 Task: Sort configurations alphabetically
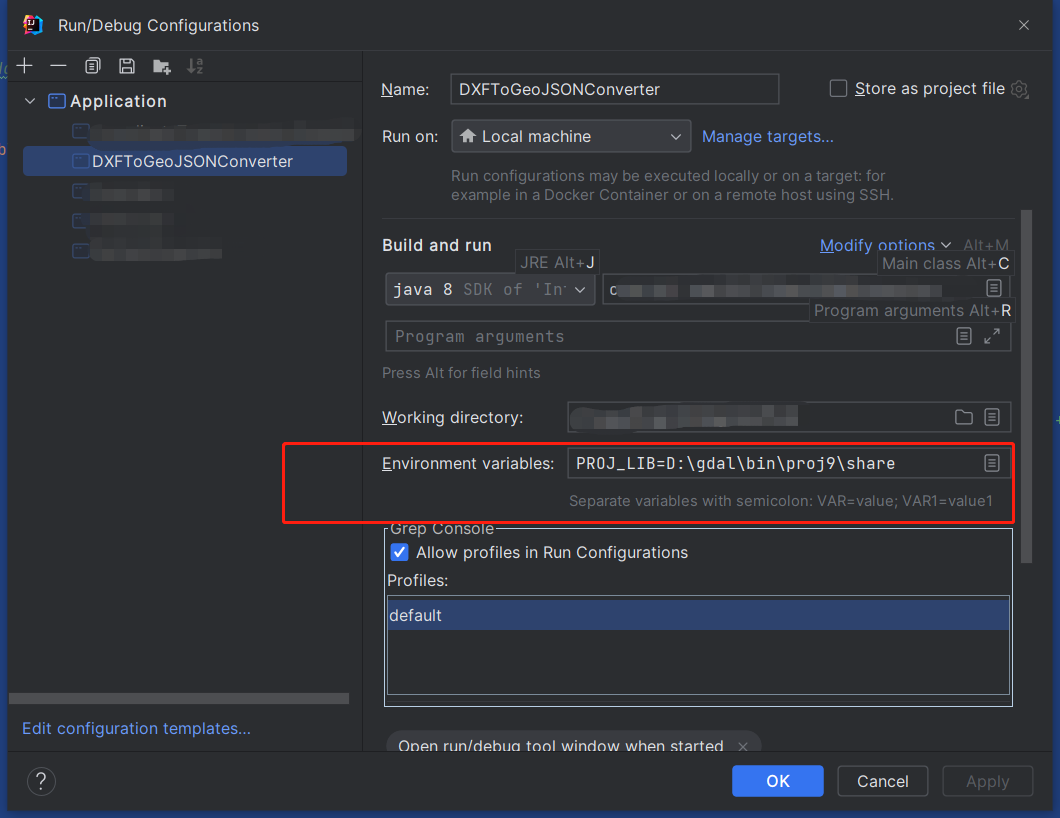coord(195,66)
